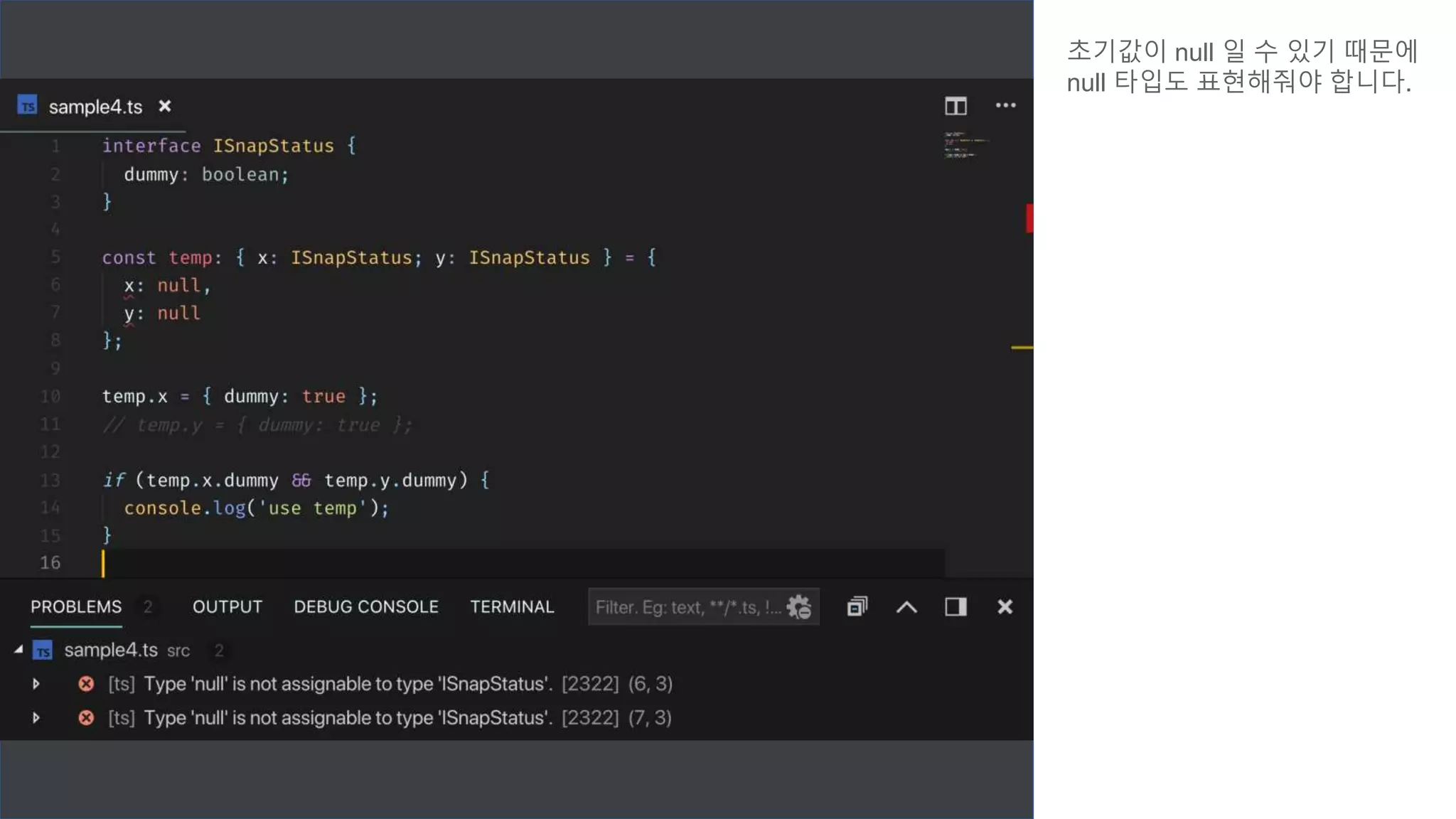Click the TypeScript icon on sample4.ts tab

coord(27,107)
